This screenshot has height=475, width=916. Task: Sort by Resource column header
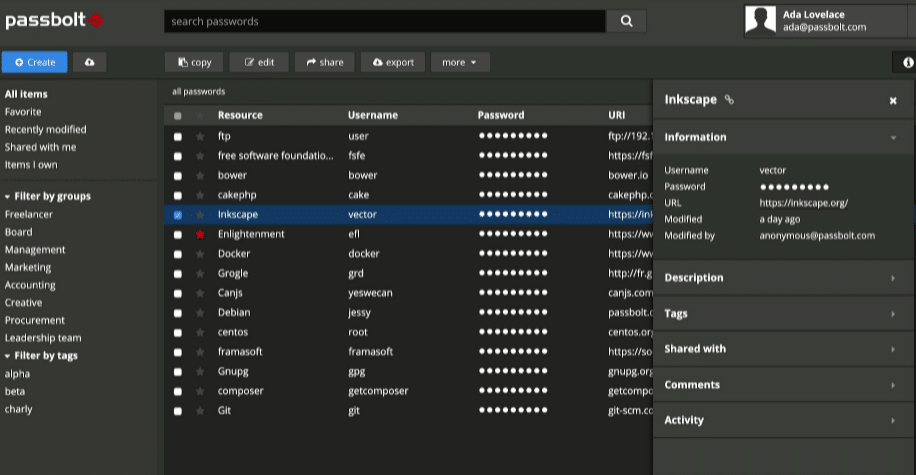coord(240,115)
